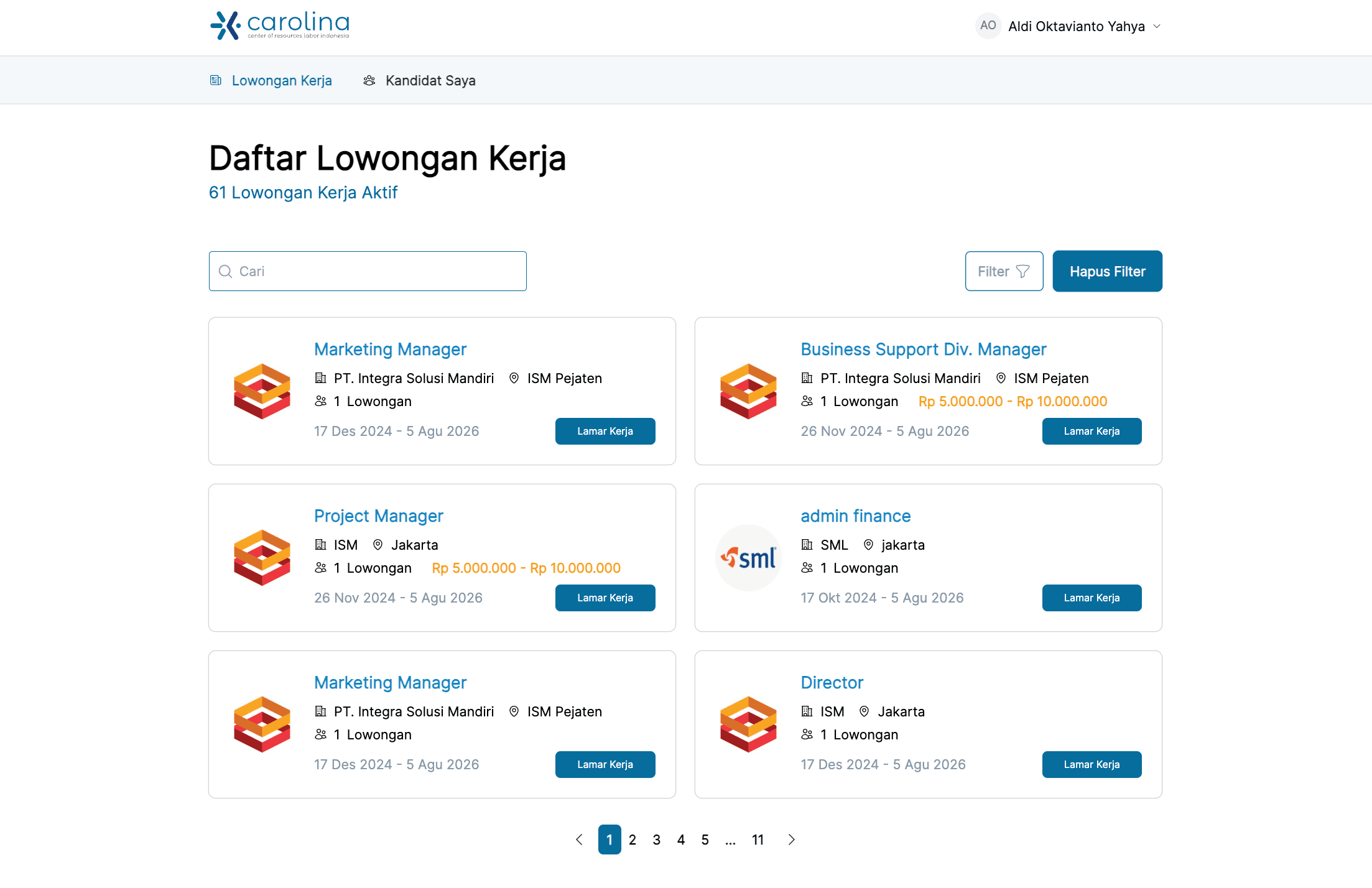Image resolution: width=1372 pixels, height=888 pixels.
Task: Click building icon on Business Support Div. Manager card
Action: point(807,378)
